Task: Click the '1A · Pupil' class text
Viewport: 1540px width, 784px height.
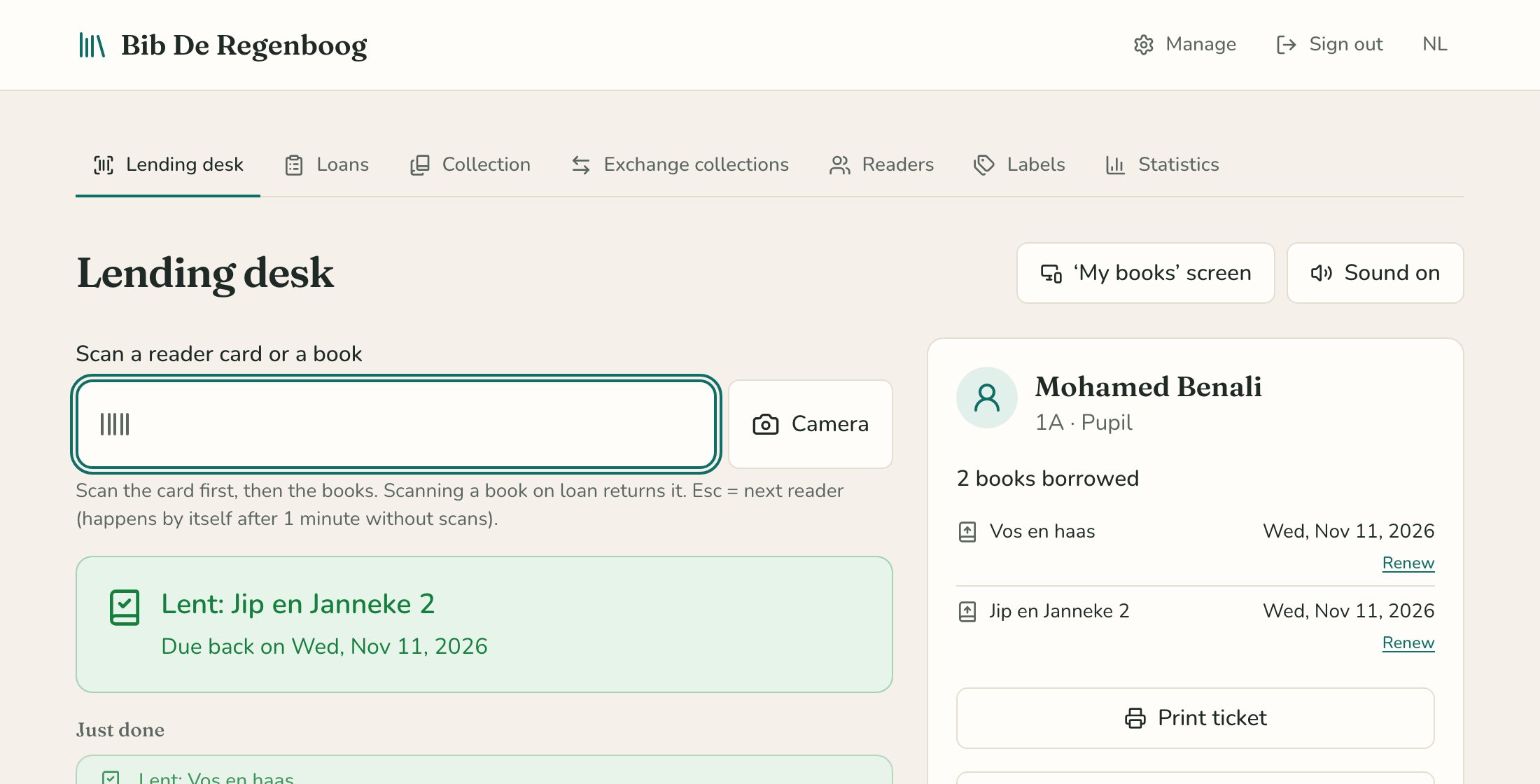Action: tap(1084, 423)
